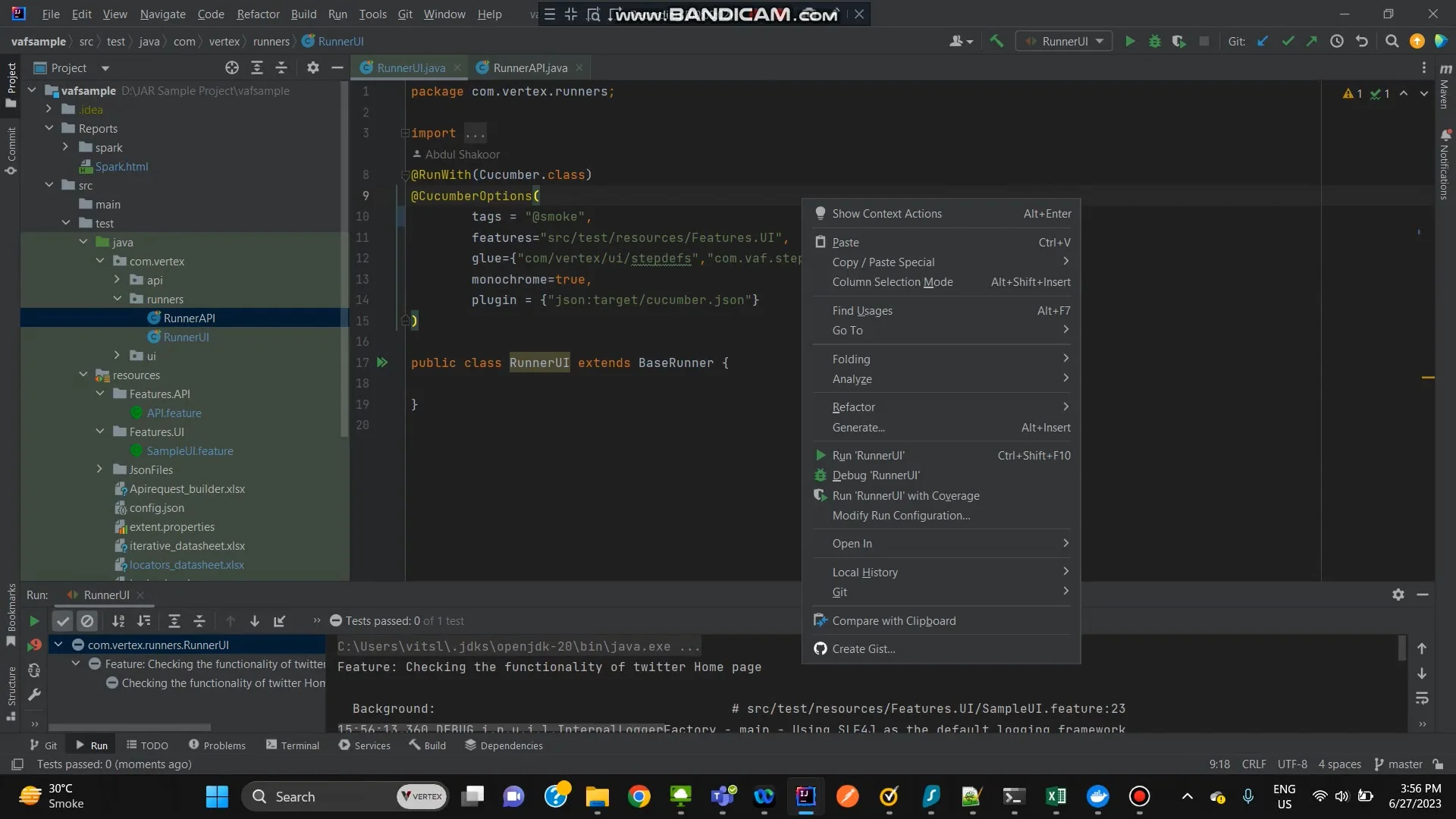This screenshot has height=819, width=1456.
Task: Start debugging with the toolbar bug icon
Action: 1154,42
